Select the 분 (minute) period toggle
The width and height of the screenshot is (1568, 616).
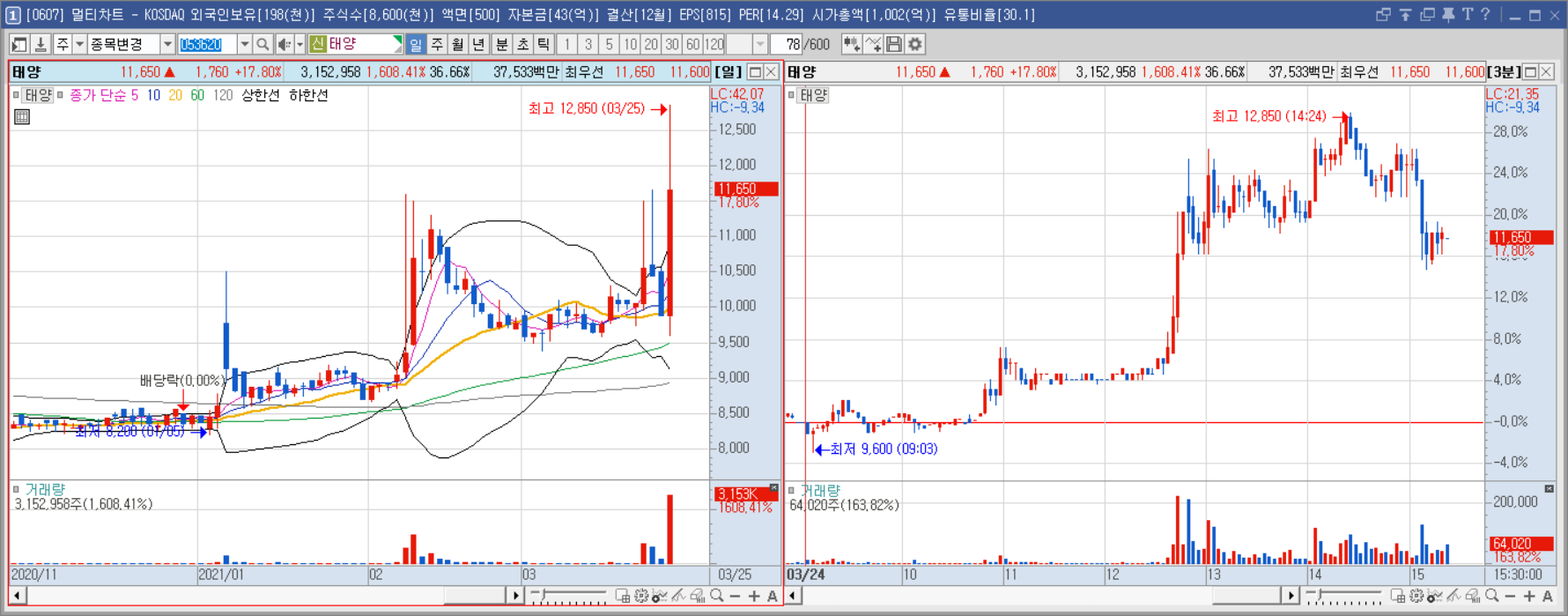[501, 44]
